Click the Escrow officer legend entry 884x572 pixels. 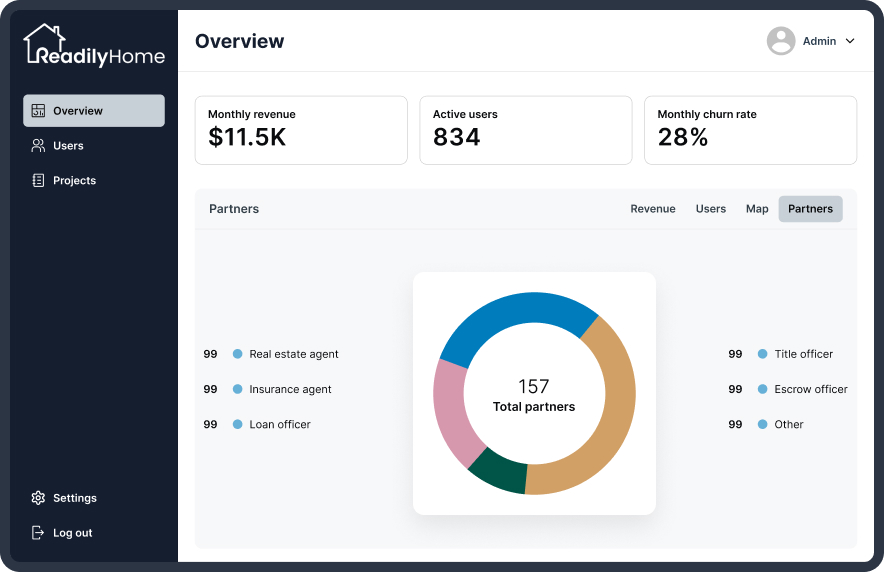788,389
